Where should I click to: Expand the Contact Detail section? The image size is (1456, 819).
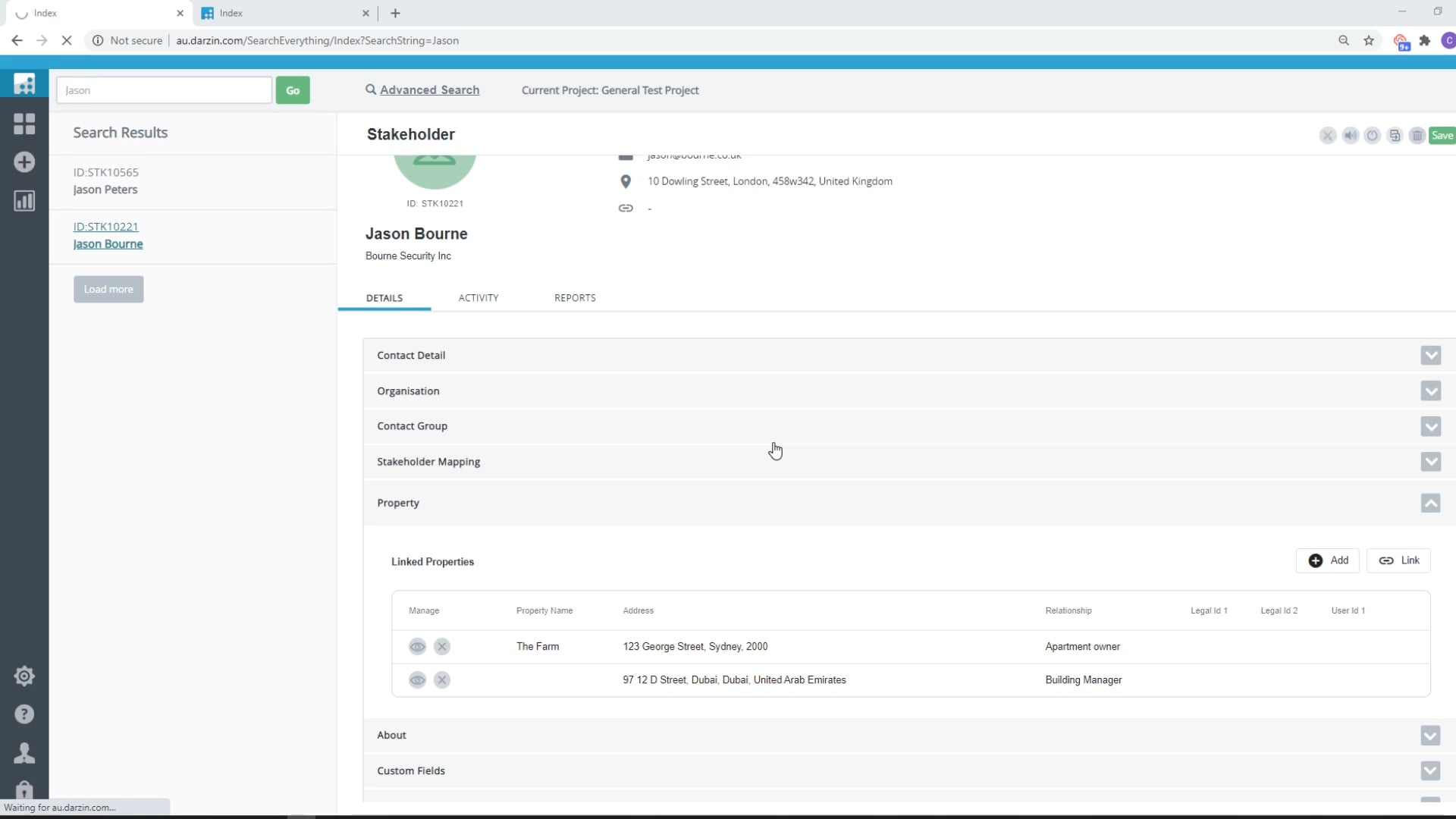1430,356
